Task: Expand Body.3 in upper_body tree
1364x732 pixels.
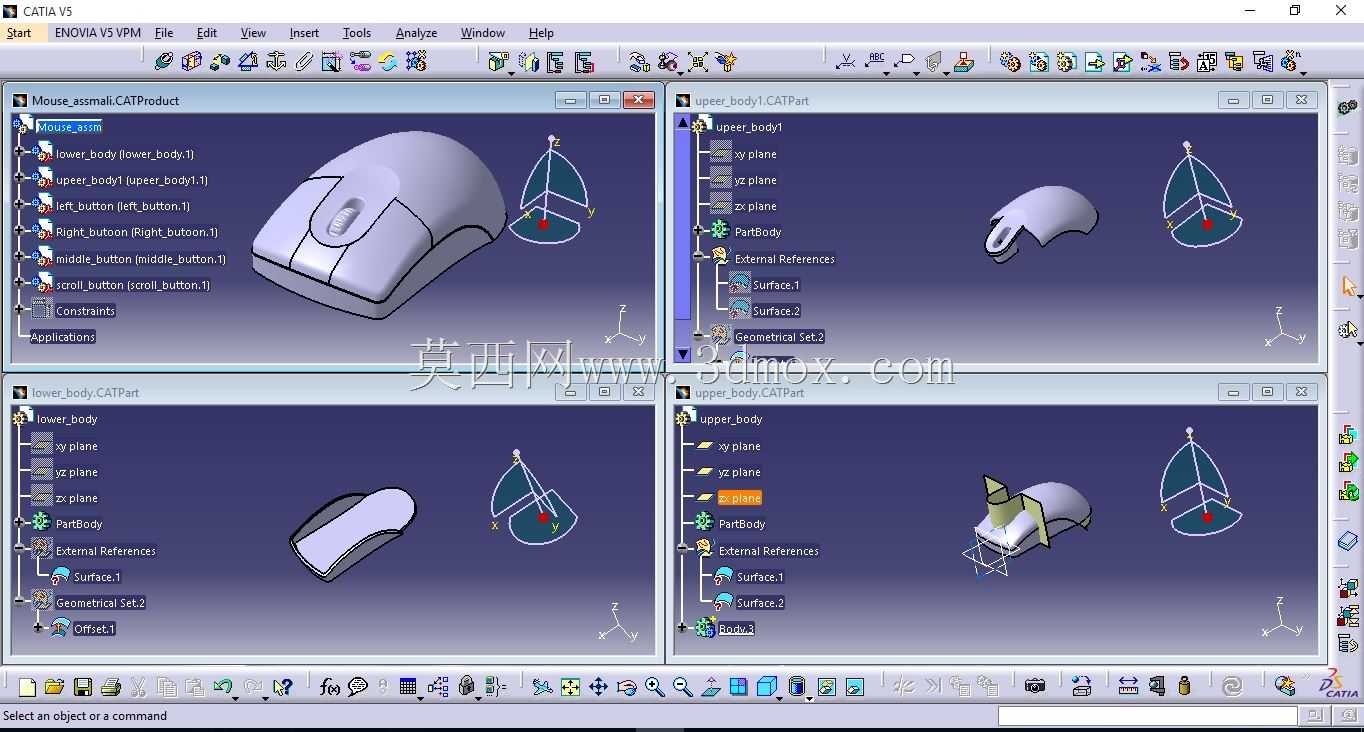Action: 682,627
